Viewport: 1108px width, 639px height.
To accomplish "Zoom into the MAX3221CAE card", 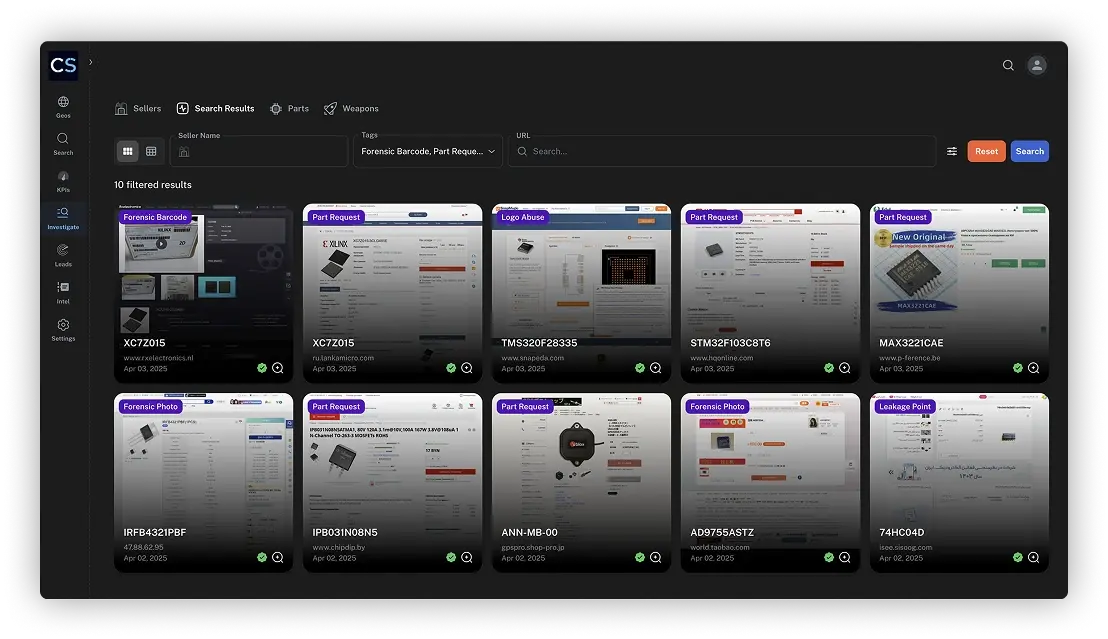I will click(x=1034, y=368).
